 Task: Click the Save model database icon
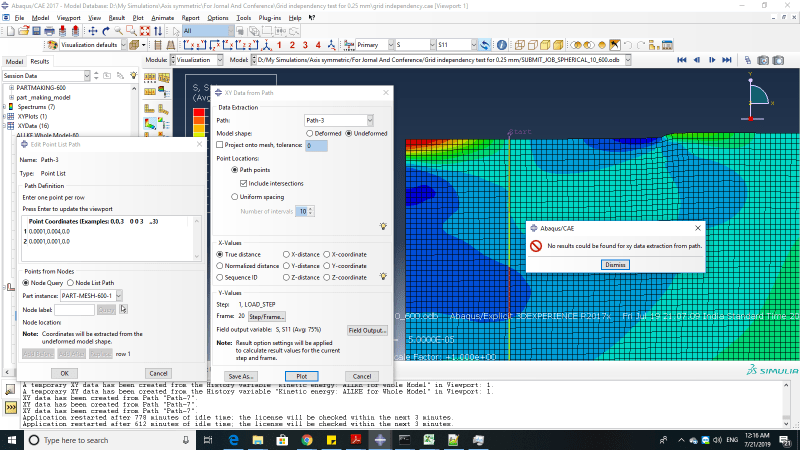36,31
